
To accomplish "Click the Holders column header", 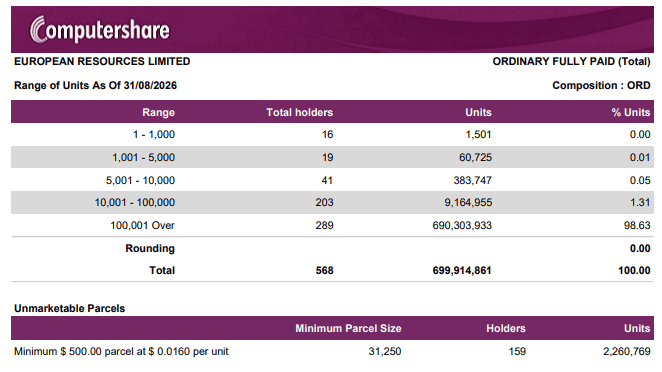I will (x=506, y=329).
